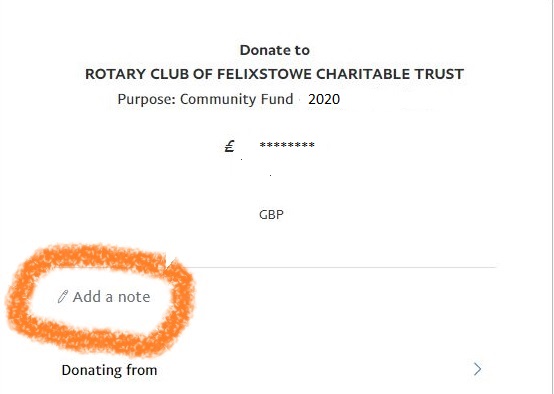Click the word 'from' in Donating from
The height and width of the screenshot is (394, 554).
click(142, 370)
